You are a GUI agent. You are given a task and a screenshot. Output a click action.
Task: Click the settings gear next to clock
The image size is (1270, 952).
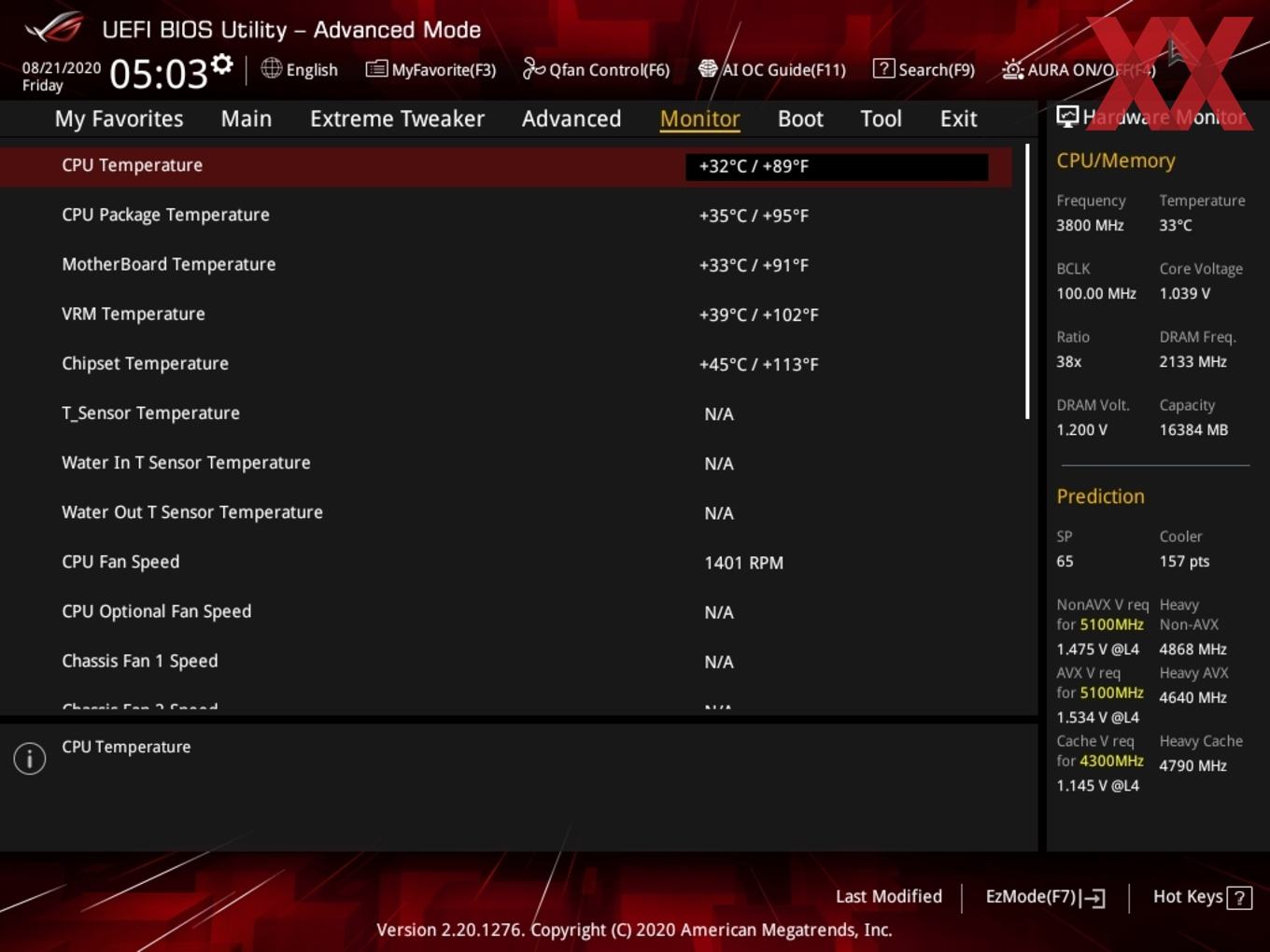(x=222, y=63)
